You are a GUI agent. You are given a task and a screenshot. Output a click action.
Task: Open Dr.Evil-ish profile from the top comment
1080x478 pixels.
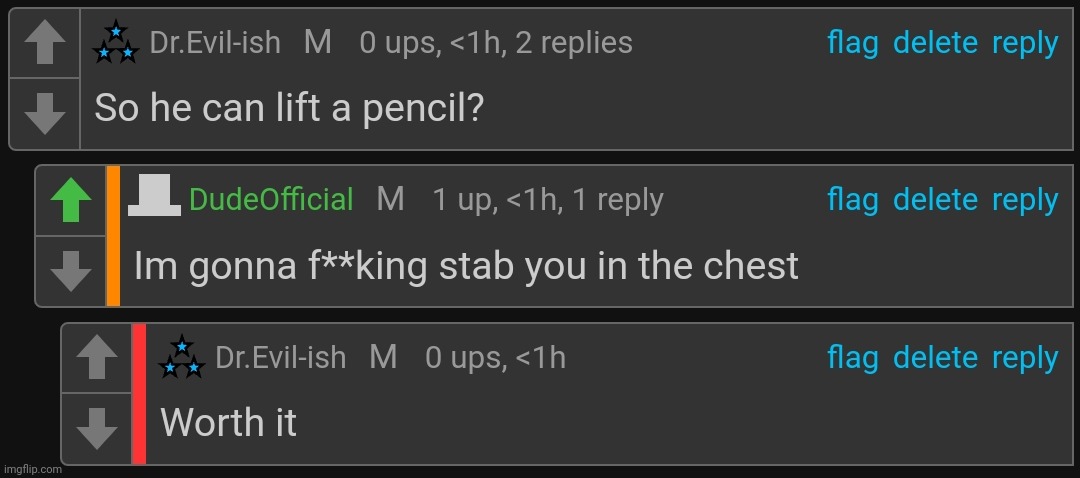(215, 43)
